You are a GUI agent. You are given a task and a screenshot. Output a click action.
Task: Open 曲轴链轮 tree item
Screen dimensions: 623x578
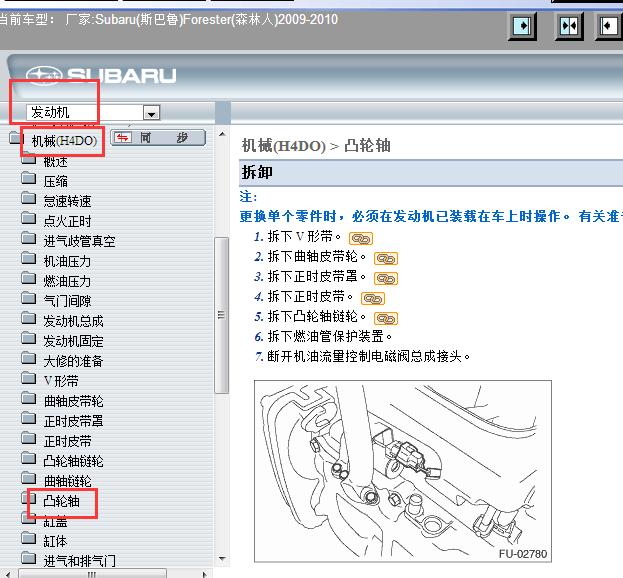pyautogui.click(x=68, y=481)
